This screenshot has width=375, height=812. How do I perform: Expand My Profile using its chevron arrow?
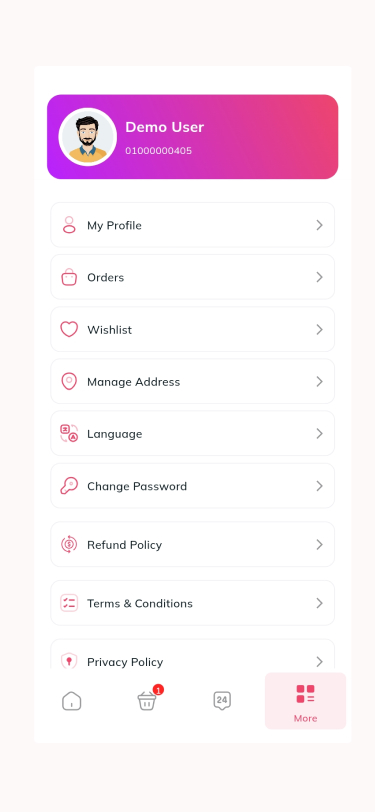320,225
